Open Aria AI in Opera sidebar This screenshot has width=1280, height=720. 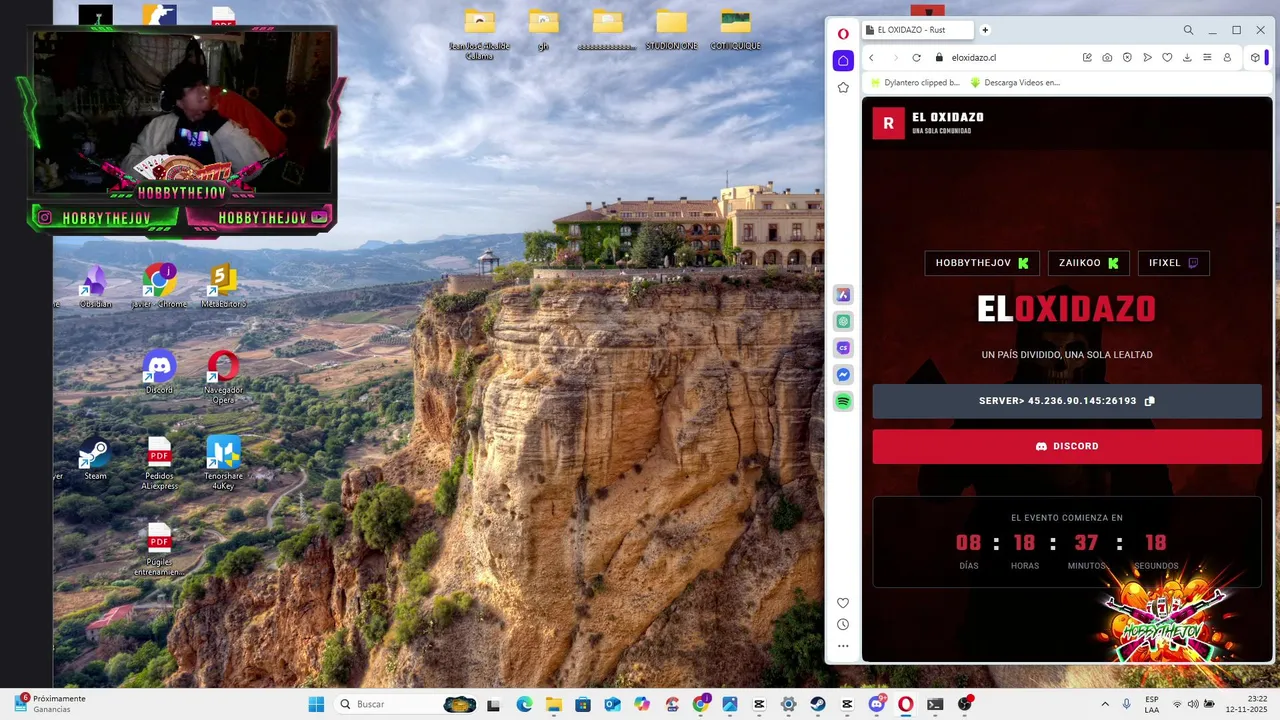(843, 295)
